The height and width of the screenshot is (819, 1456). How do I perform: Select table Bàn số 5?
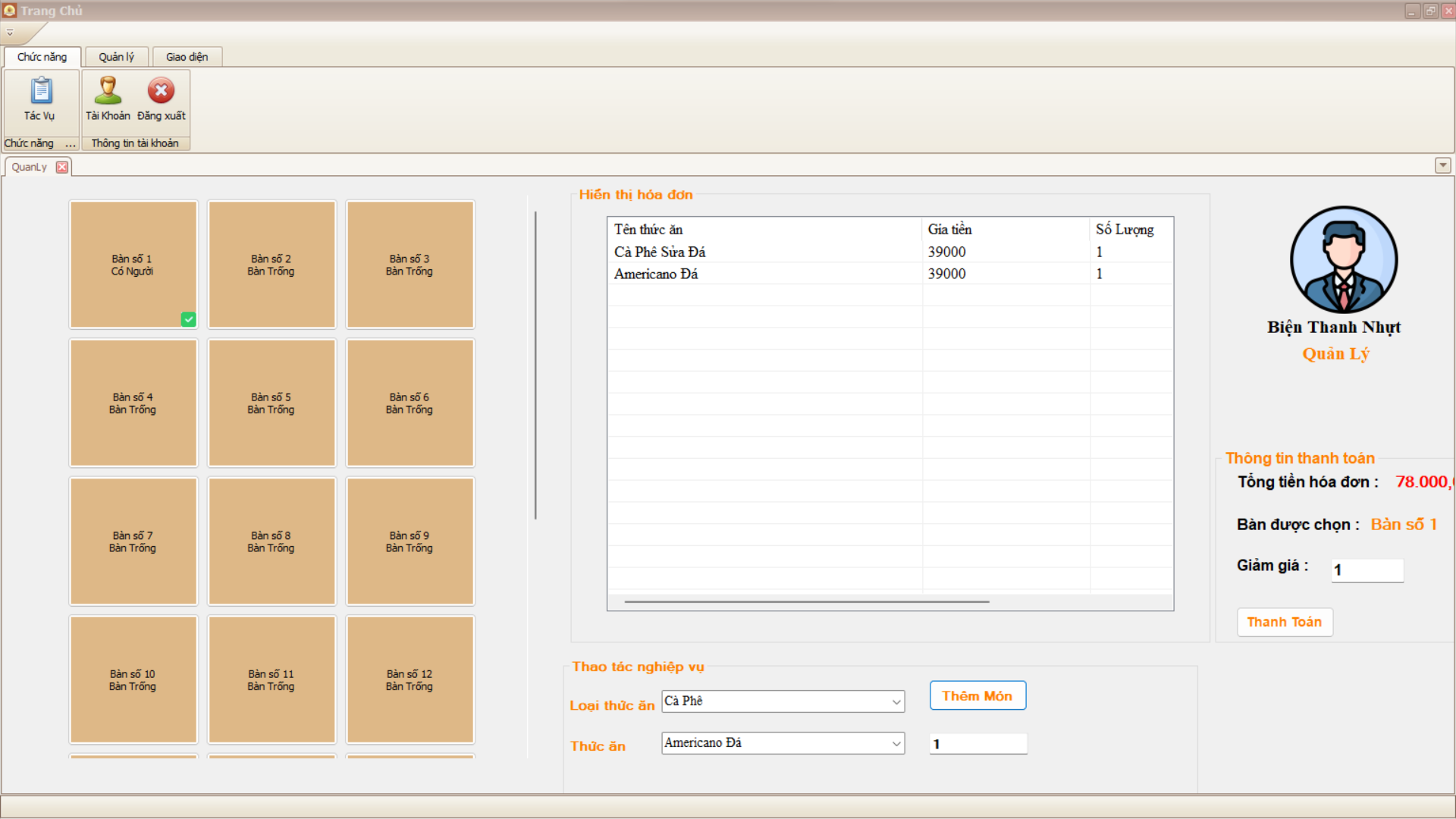[271, 403]
